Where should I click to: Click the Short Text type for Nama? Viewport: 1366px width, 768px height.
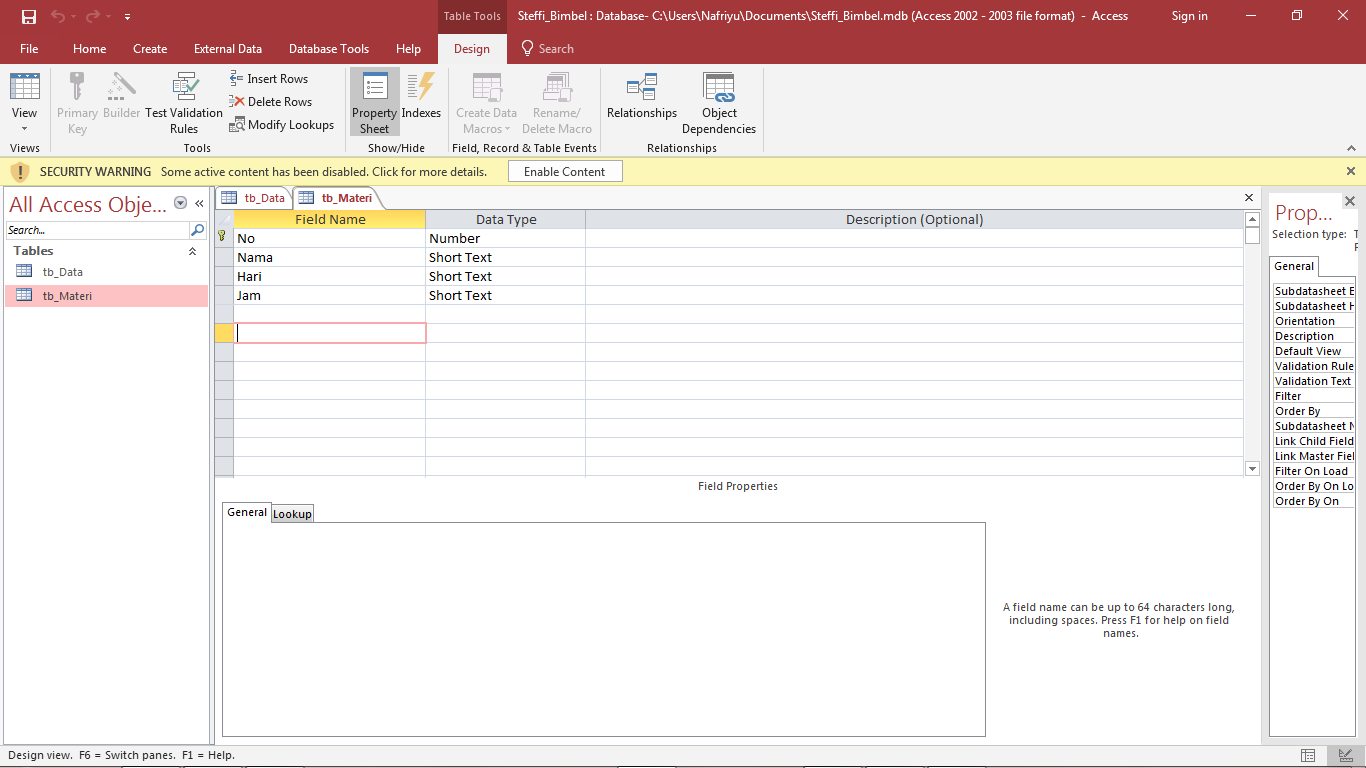pyautogui.click(x=505, y=258)
